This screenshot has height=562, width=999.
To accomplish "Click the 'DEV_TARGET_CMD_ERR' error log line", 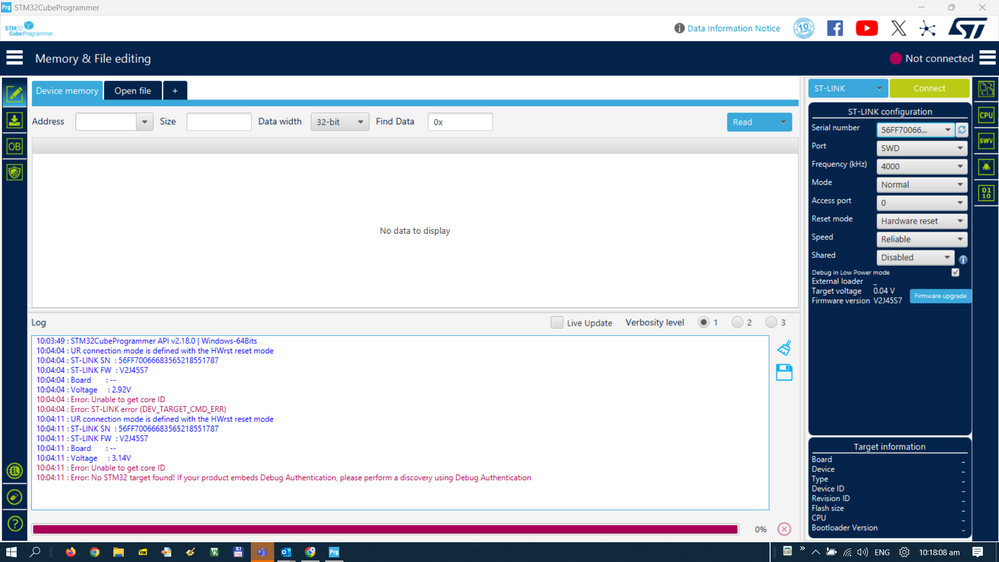I will pos(131,409).
